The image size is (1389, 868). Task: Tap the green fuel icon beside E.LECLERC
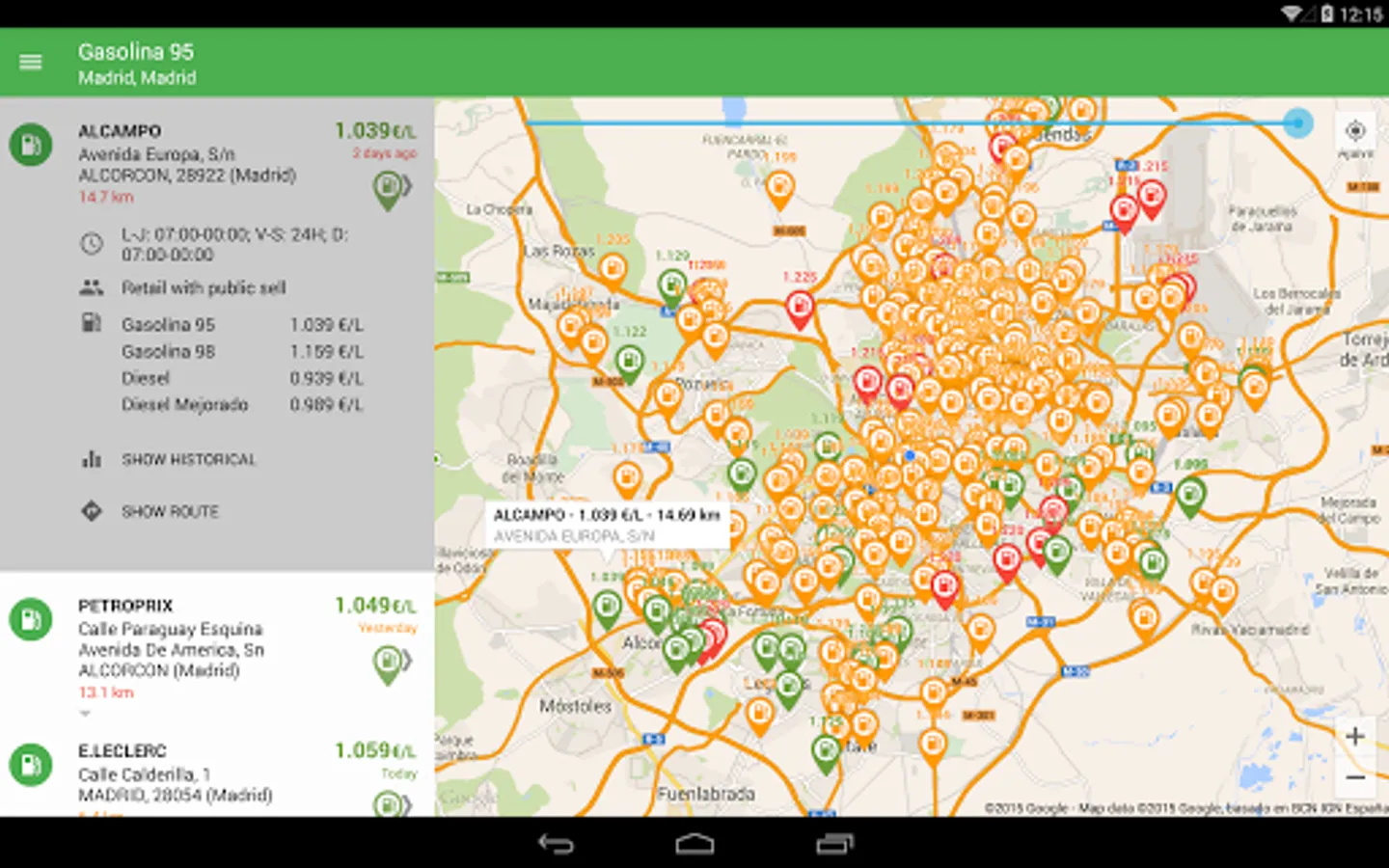[31, 765]
